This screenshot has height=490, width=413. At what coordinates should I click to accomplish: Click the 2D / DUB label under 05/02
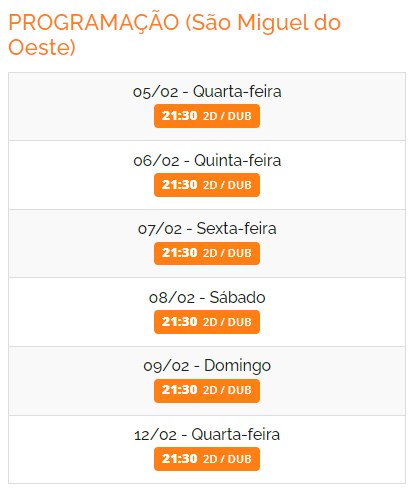(x=227, y=116)
